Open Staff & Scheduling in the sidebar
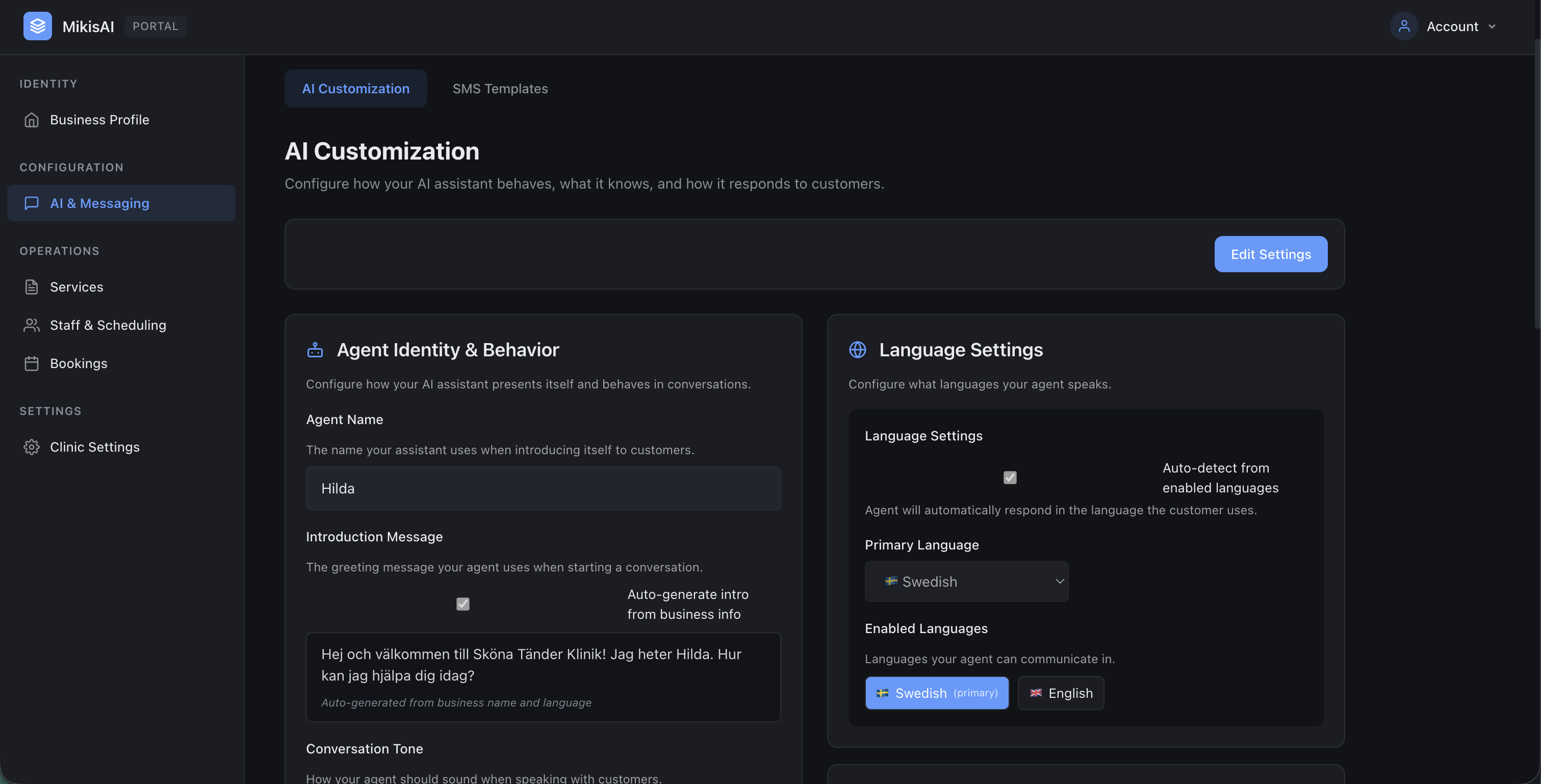The width and height of the screenshot is (1541, 784). [x=121, y=325]
